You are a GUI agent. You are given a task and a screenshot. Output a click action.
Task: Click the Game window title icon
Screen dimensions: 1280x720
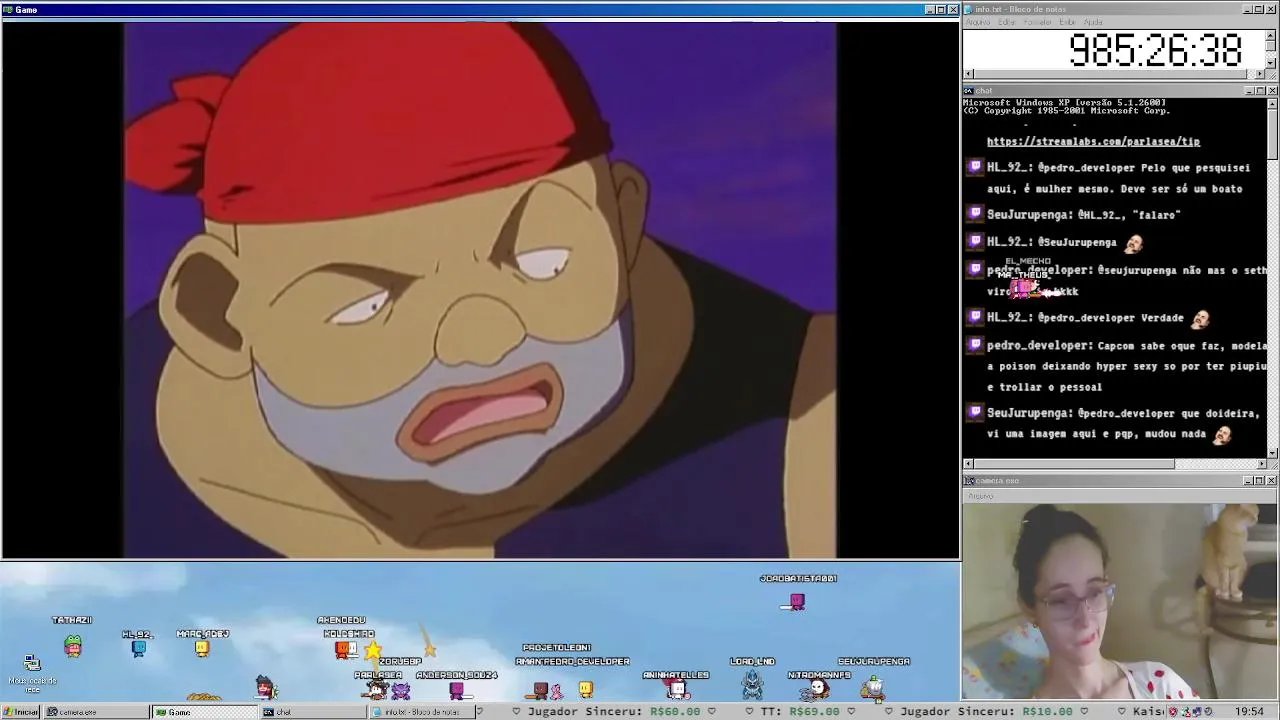tap(8, 9)
